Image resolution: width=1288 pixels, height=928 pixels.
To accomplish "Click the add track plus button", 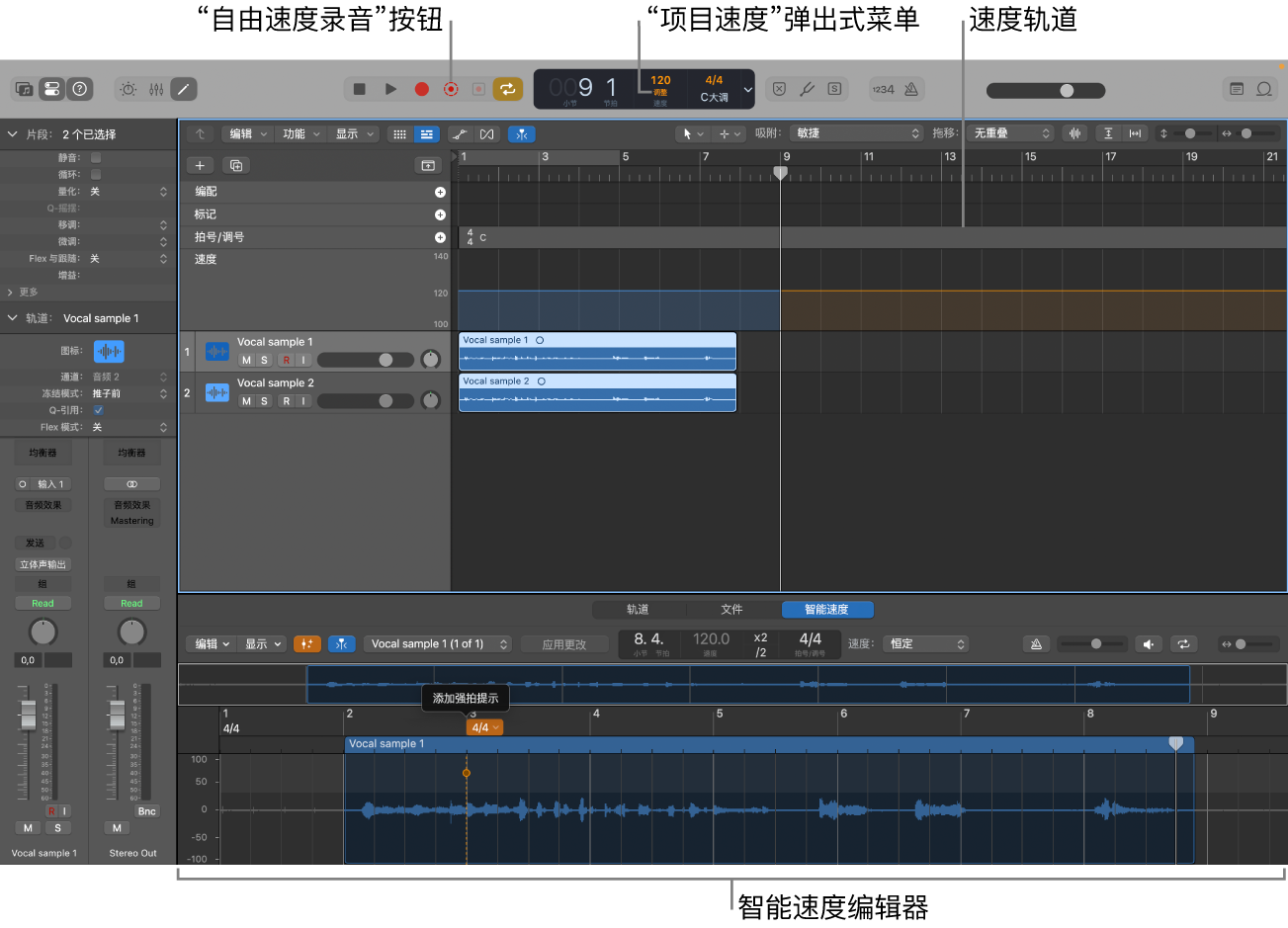I will point(200,166).
